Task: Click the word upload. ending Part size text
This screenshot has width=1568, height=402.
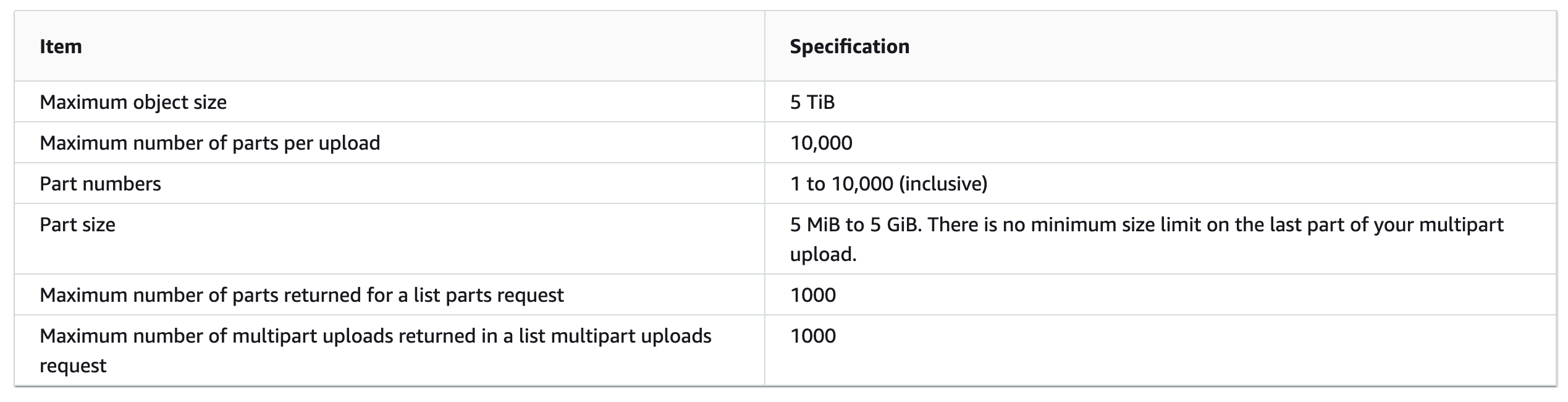Action: tap(823, 255)
